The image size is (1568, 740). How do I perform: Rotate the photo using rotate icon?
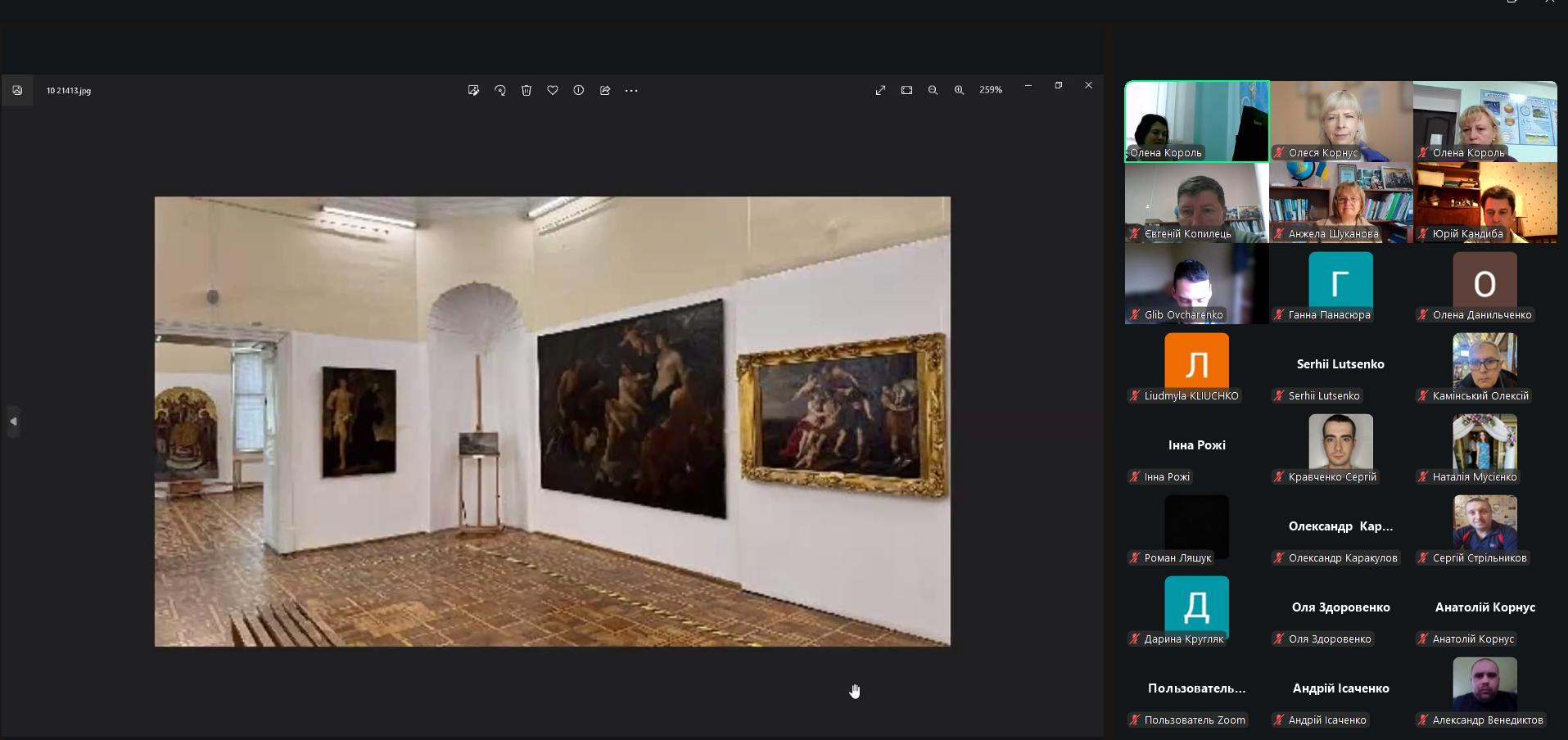coord(500,91)
